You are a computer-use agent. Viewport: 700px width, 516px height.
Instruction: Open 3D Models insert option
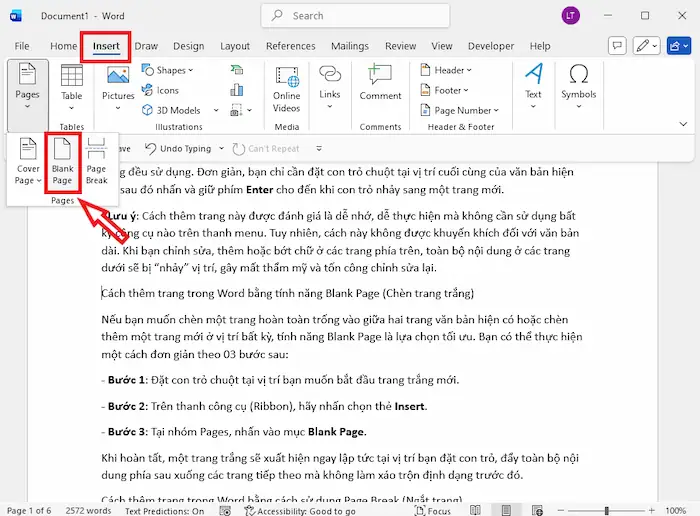(170, 110)
